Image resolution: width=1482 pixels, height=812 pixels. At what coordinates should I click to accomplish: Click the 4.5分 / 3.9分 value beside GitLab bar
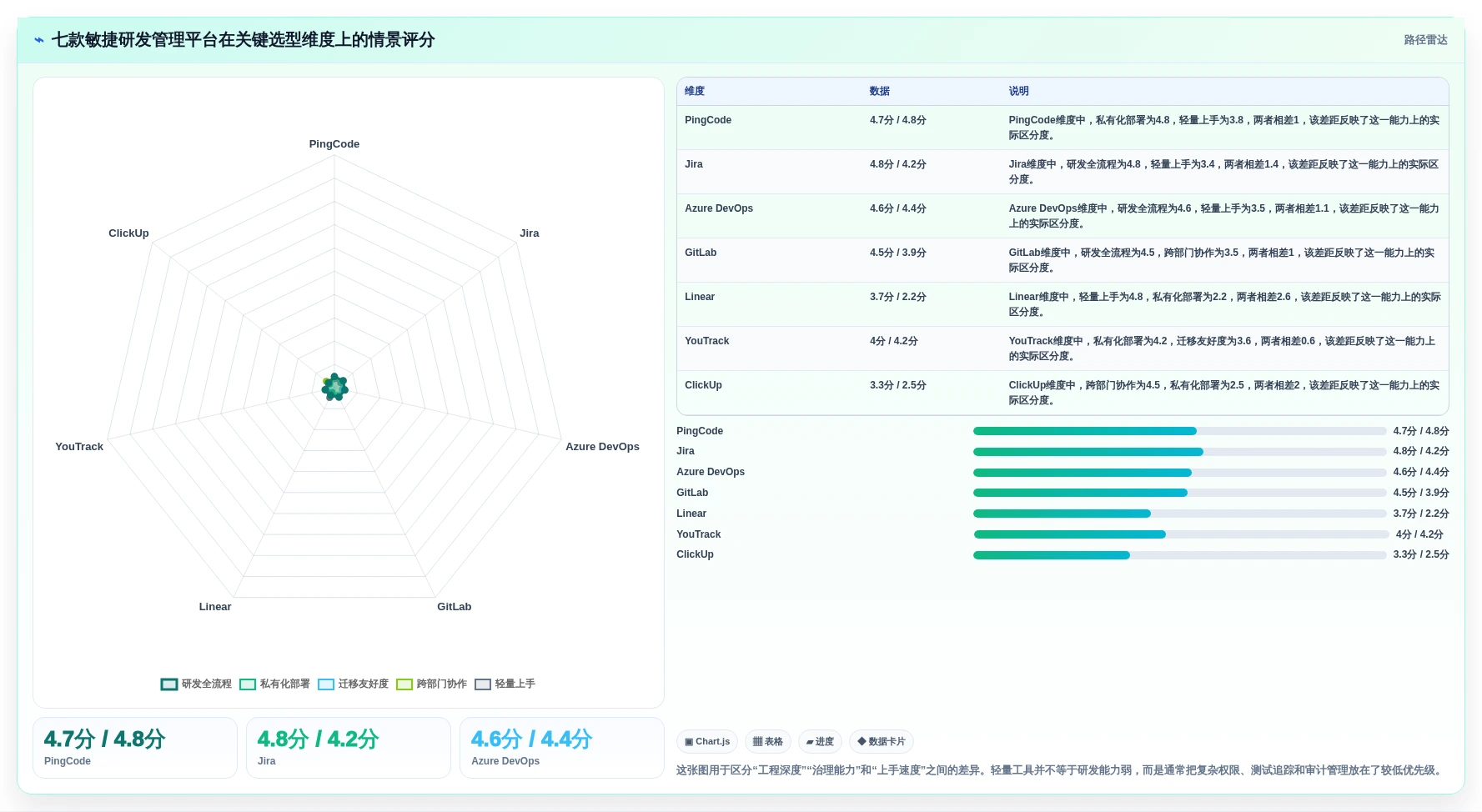1421,493
